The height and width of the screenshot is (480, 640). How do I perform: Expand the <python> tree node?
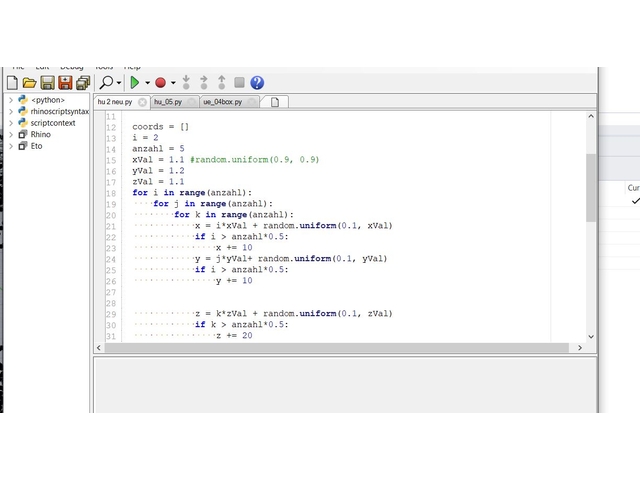[11, 100]
